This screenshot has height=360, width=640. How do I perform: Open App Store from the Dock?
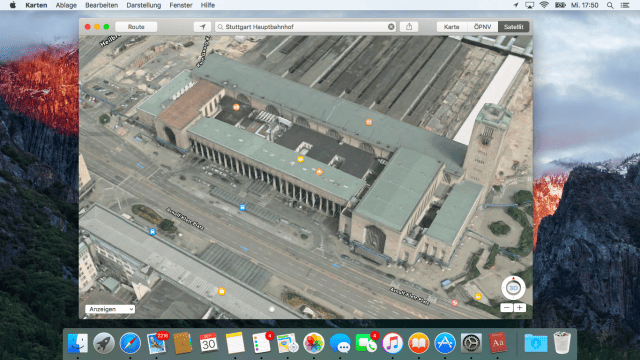[x=445, y=343]
